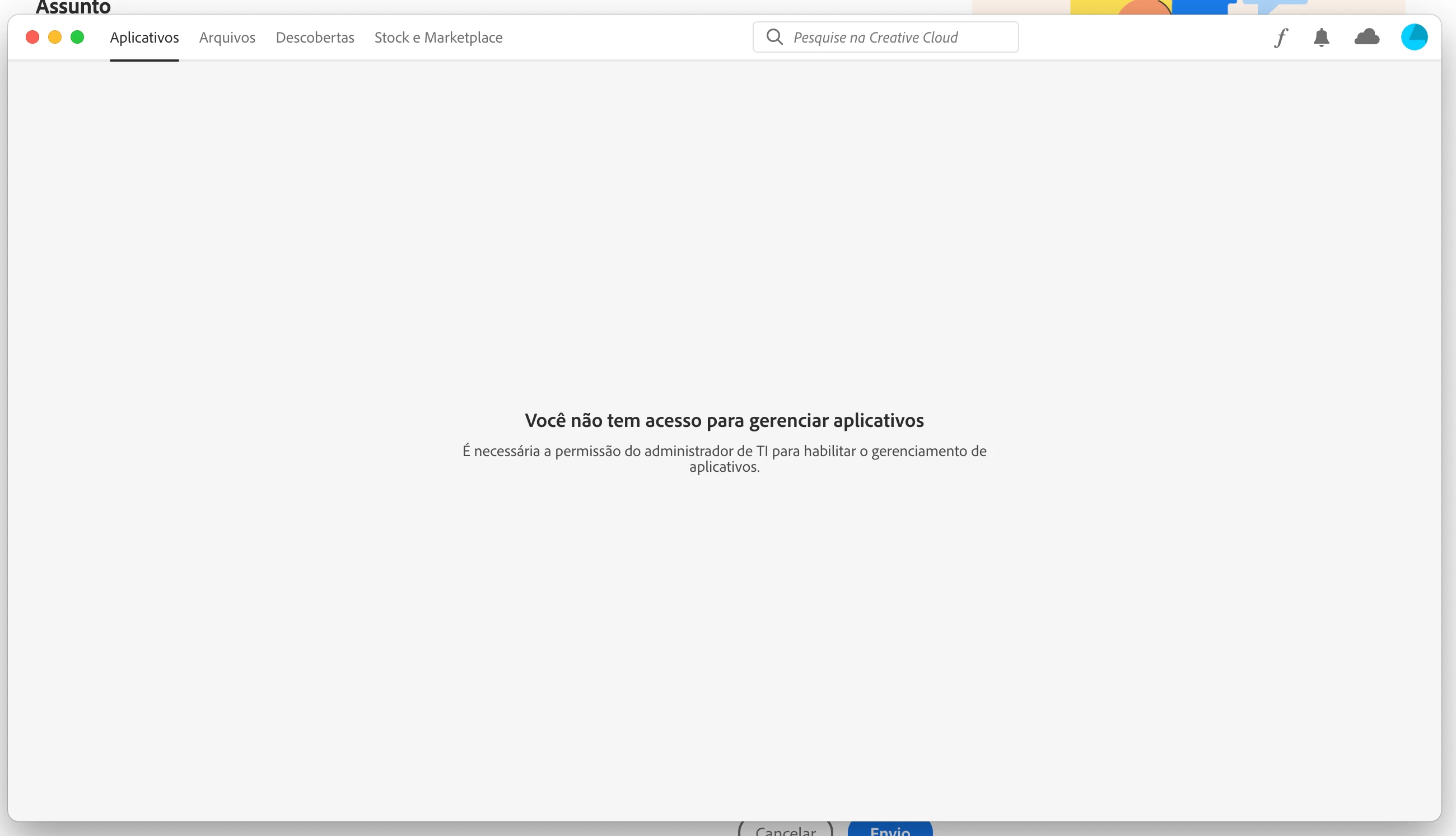Screen dimensions: 1456x836
Task: Click empty title bar area beside Marketplace
Action: 626,38
